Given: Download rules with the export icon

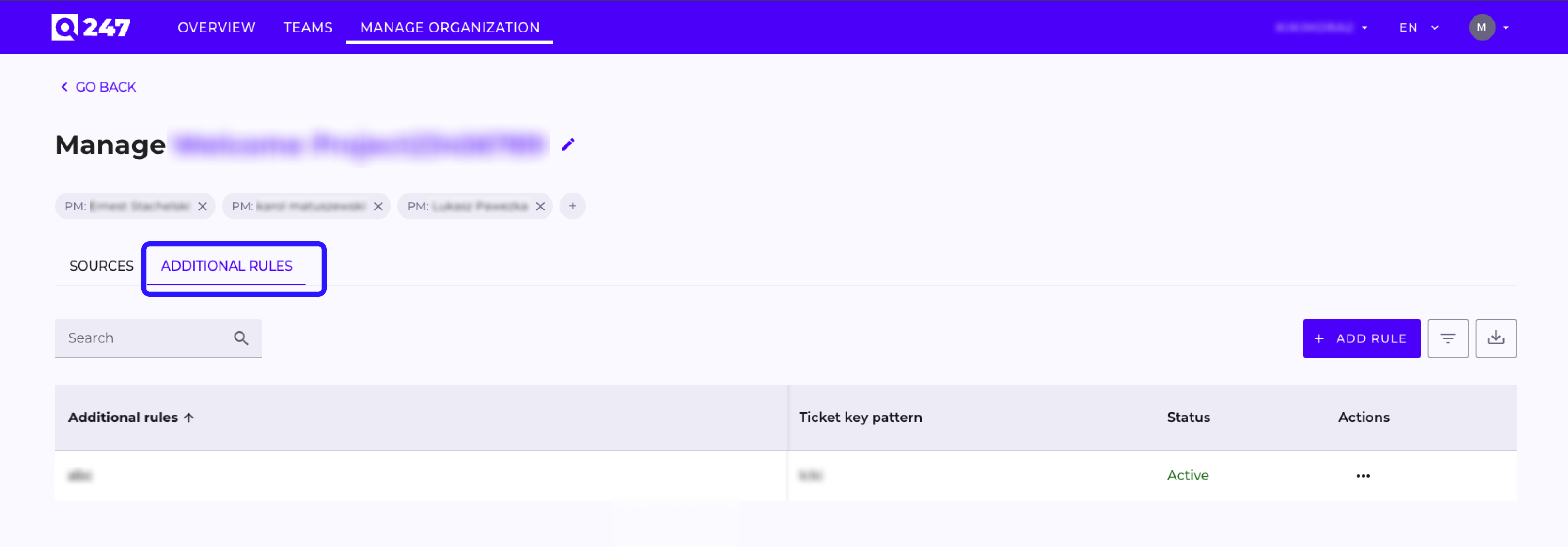Looking at the screenshot, I should (x=1496, y=338).
